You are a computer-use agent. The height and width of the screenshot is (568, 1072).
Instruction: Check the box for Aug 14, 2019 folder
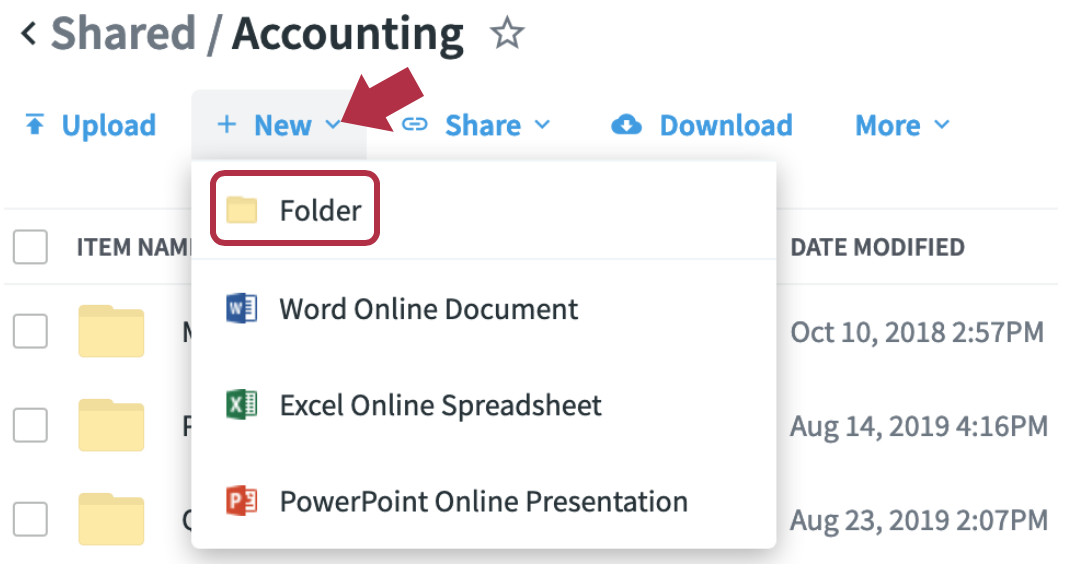(30, 424)
